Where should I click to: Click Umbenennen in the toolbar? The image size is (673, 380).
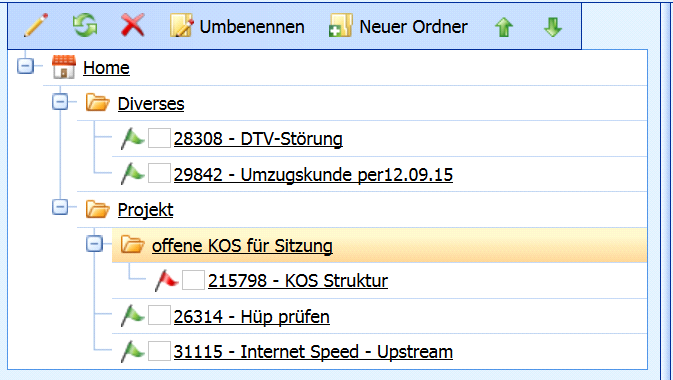237,26
